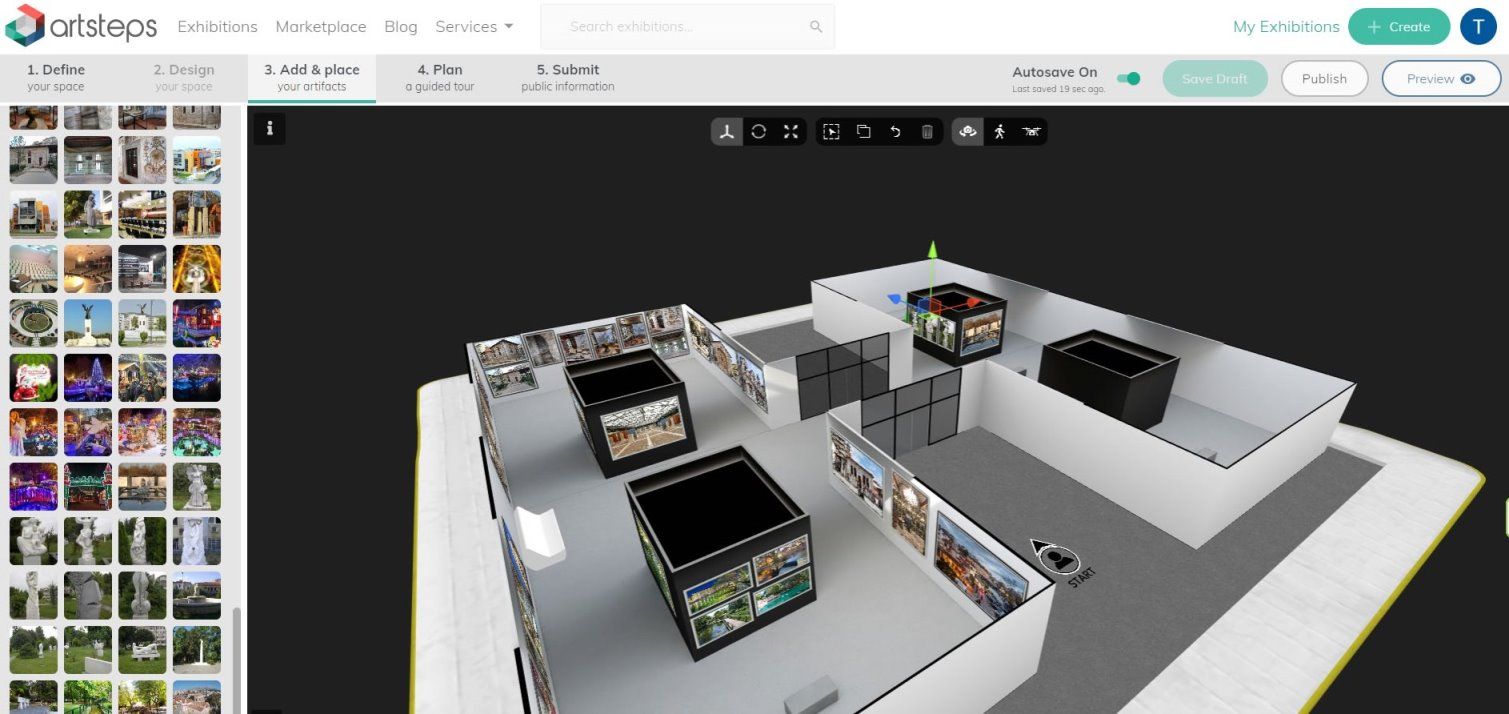Toggle the Autosave switch off
Screen dimensions: 1509x714
pos(1128,79)
